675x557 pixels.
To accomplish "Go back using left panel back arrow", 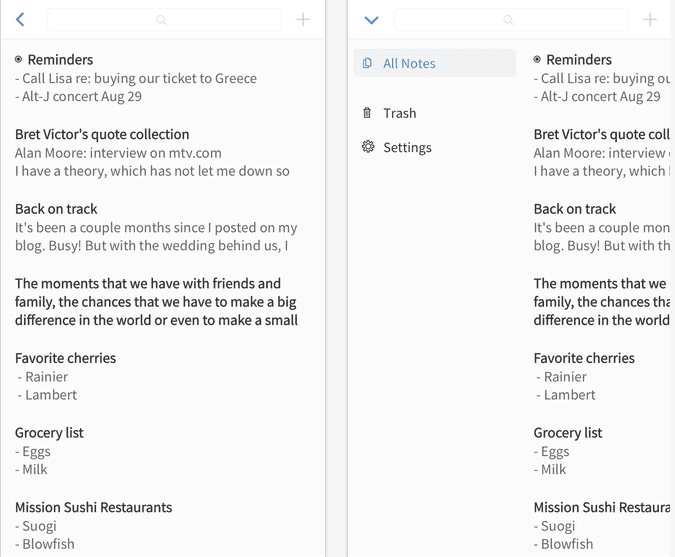I will 20,19.
